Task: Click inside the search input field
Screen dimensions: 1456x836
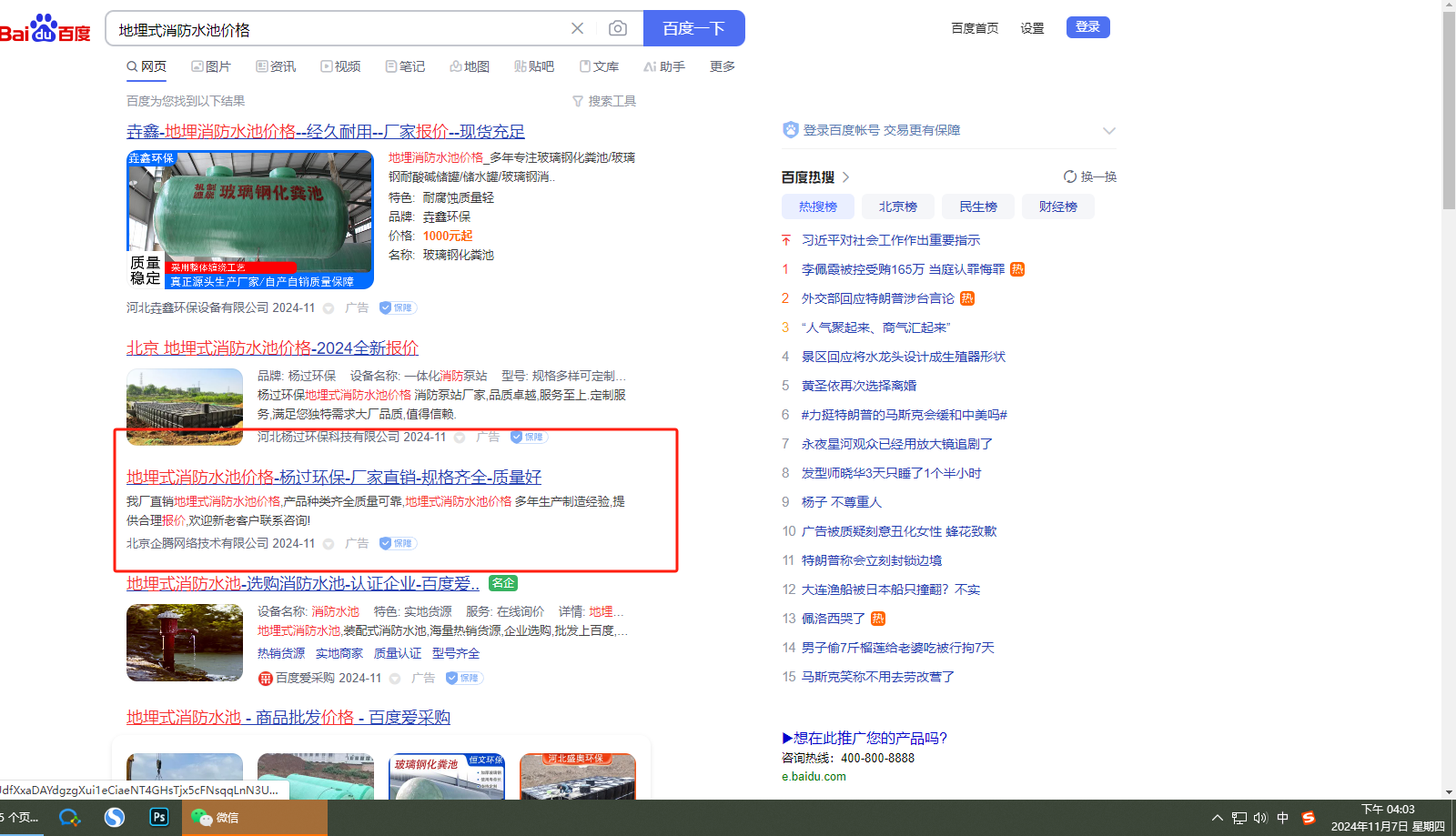Action: (337, 29)
